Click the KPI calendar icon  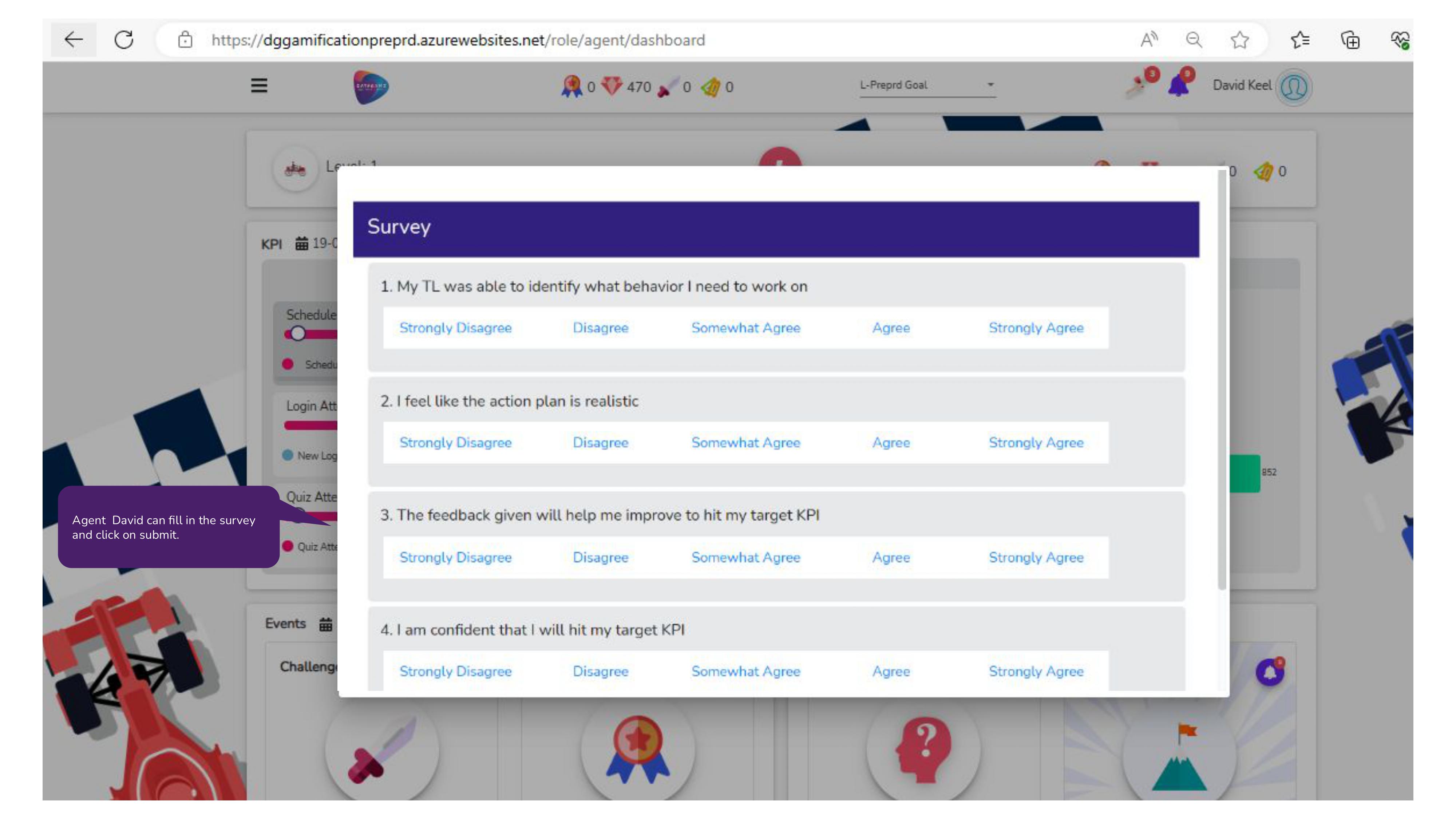302,243
